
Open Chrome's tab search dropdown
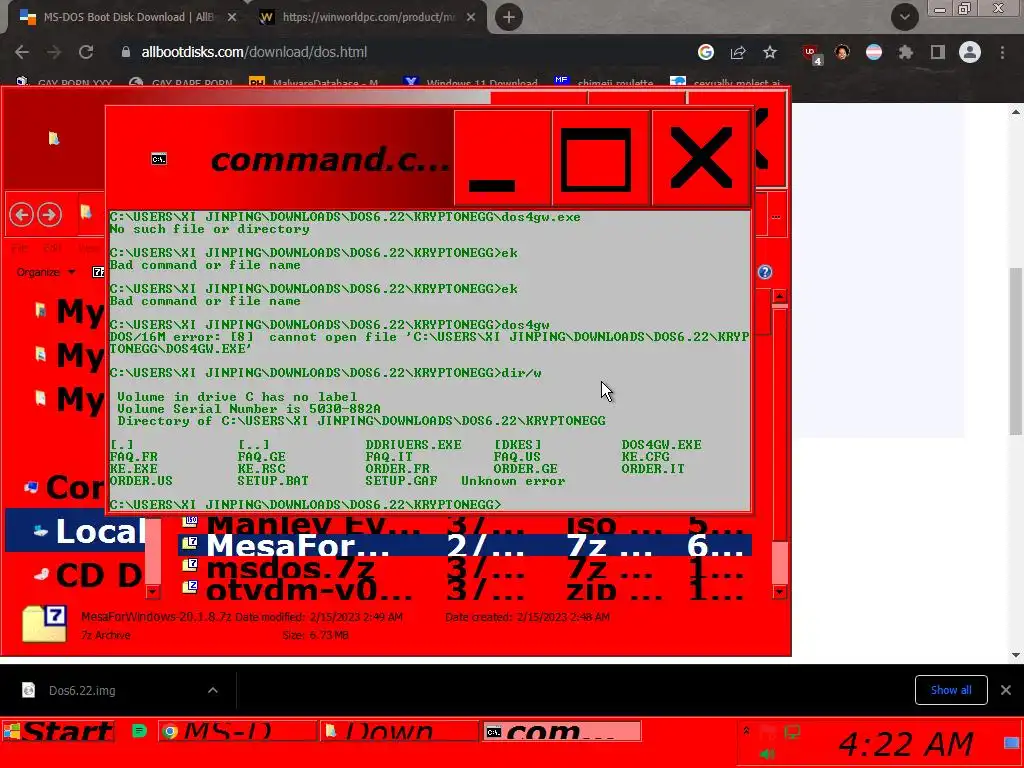[904, 17]
